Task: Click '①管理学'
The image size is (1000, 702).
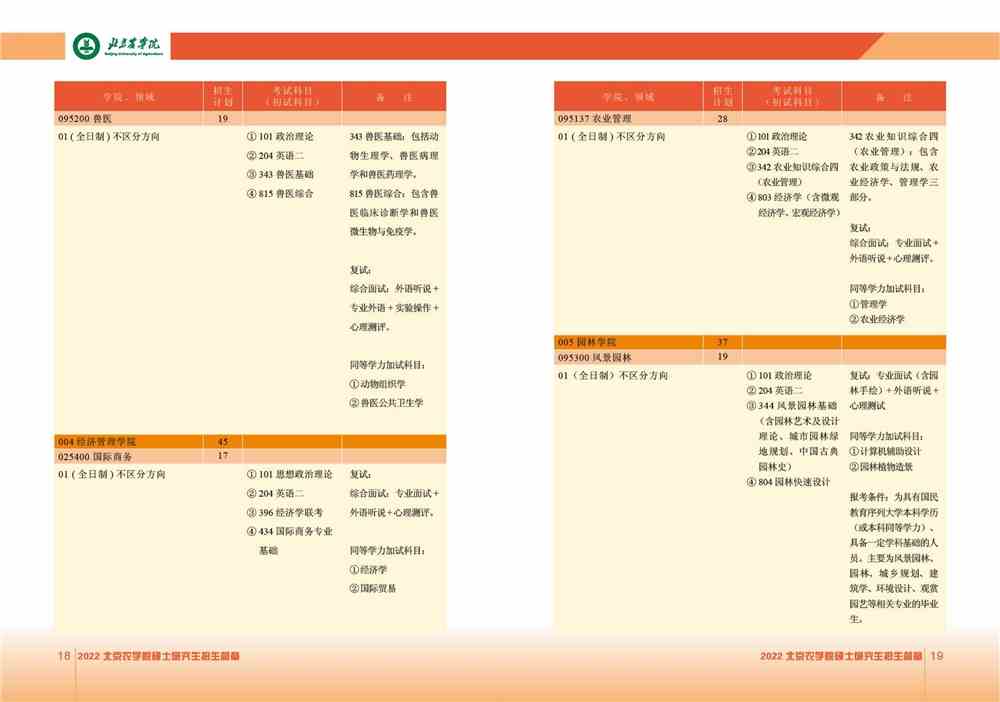Action: pyautogui.click(x=868, y=304)
